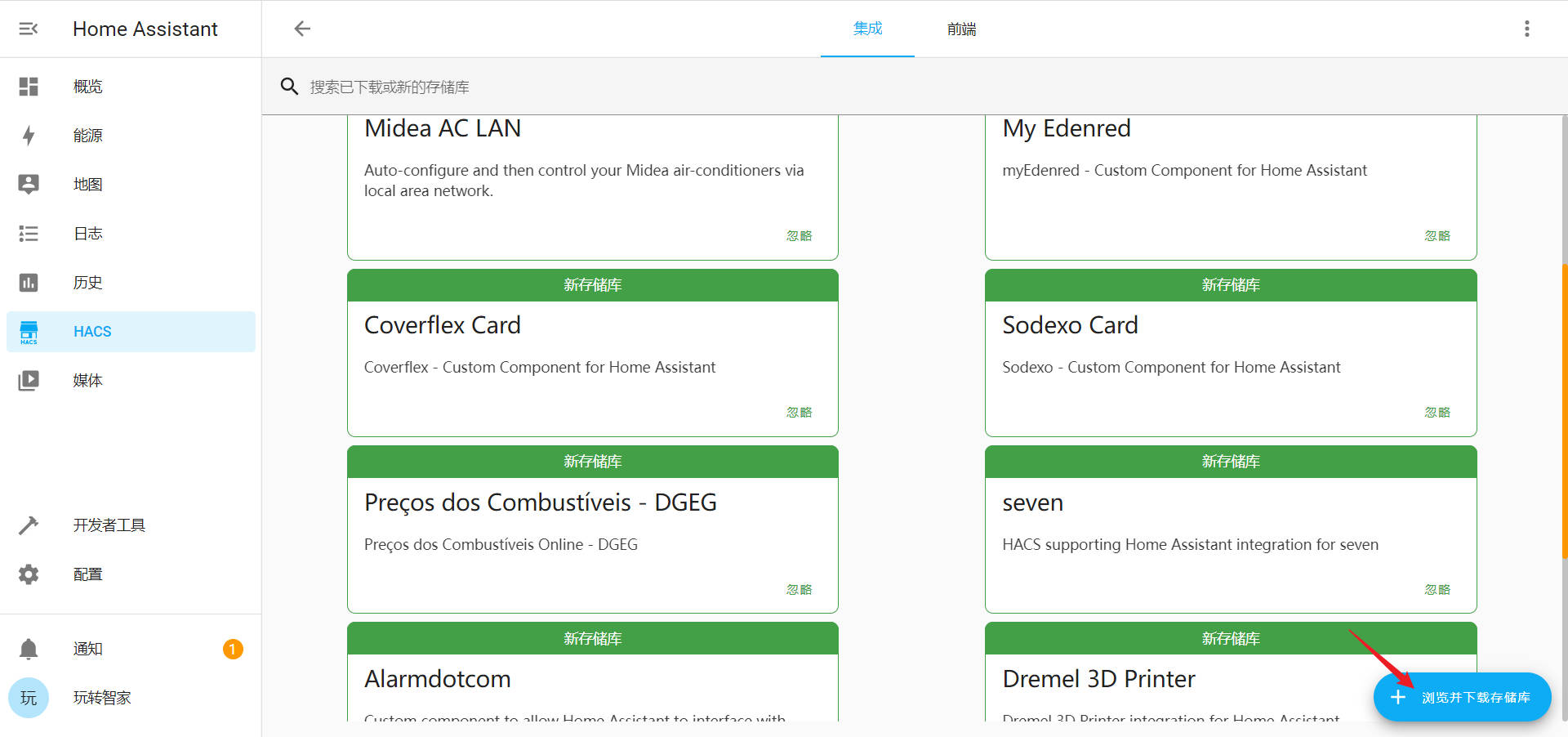Open the 地图 map icon

(29, 184)
